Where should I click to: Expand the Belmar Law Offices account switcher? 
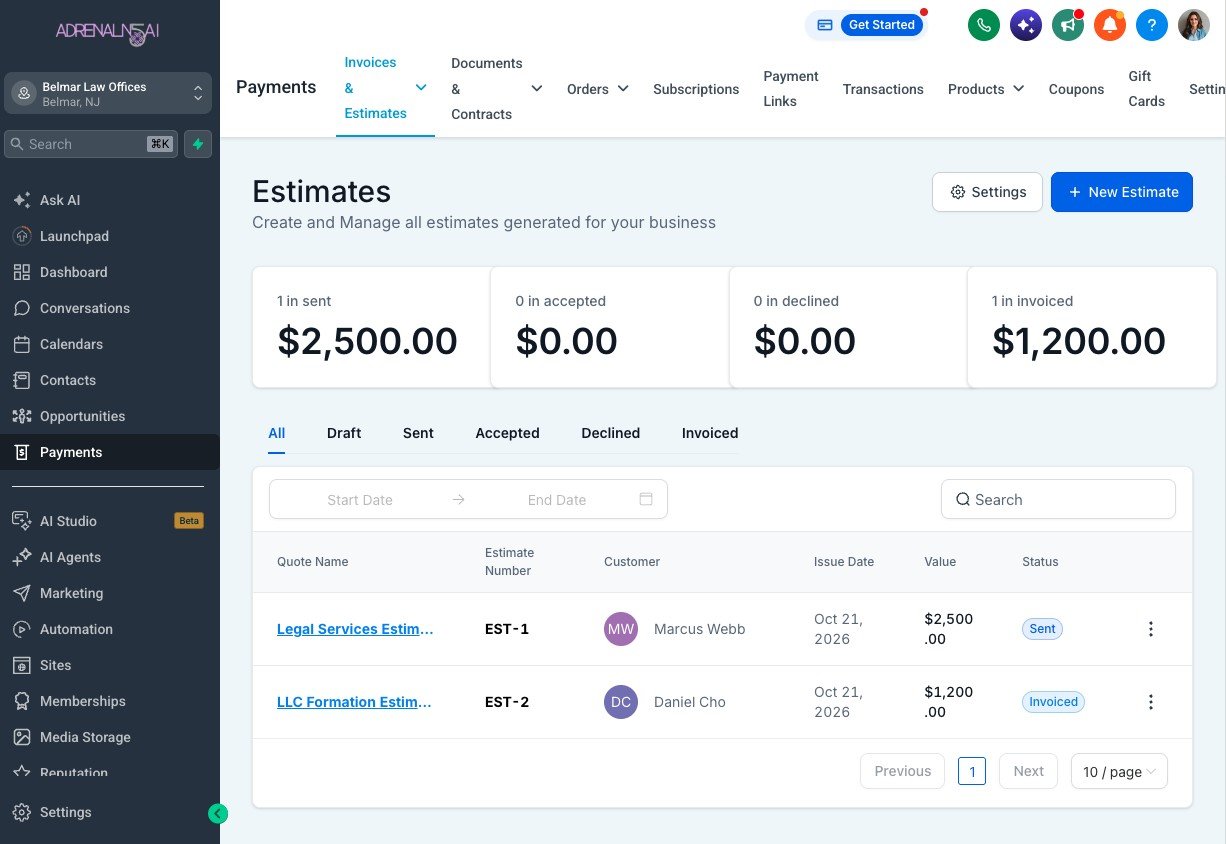point(108,93)
